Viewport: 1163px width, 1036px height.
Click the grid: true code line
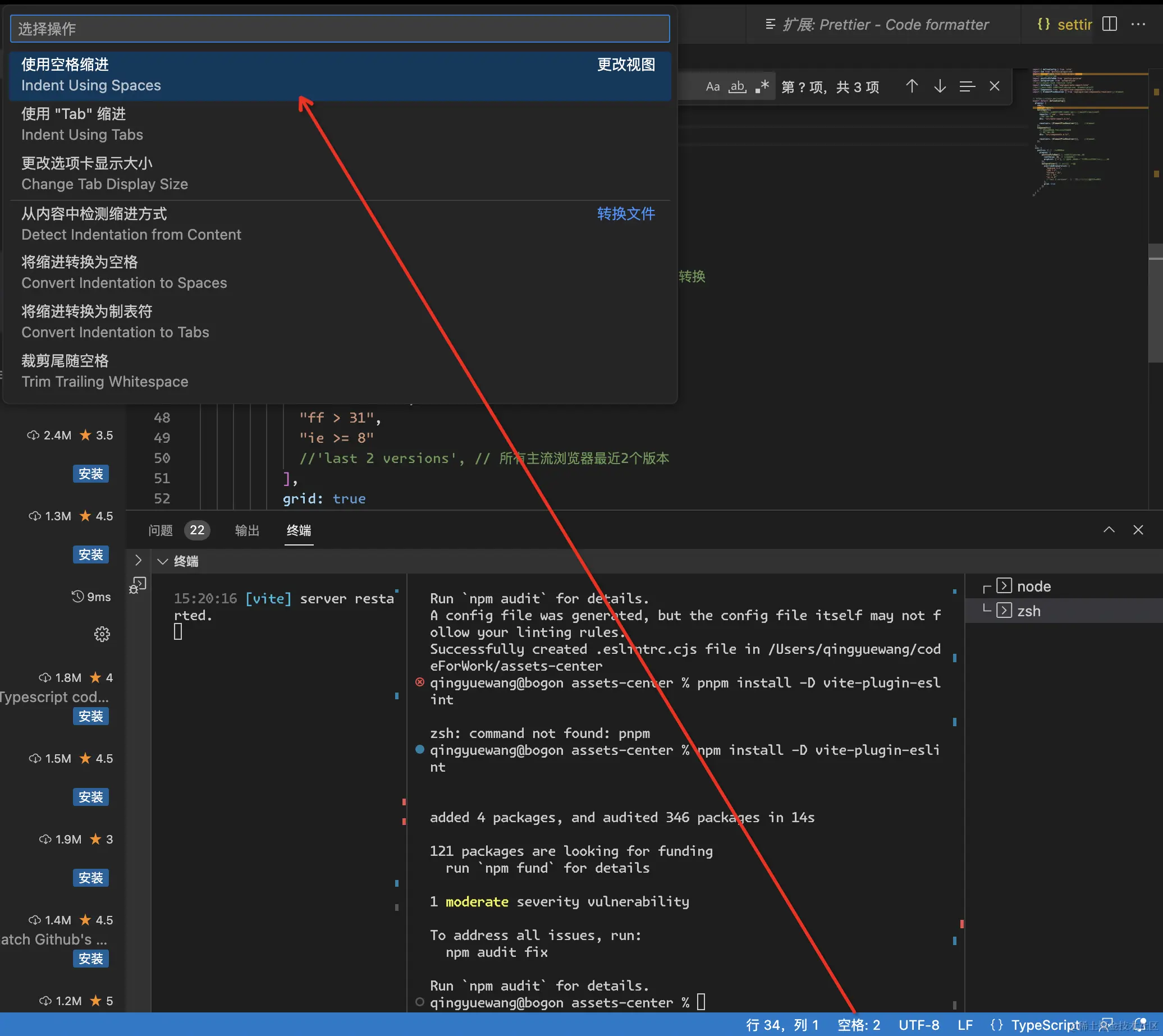click(x=324, y=499)
